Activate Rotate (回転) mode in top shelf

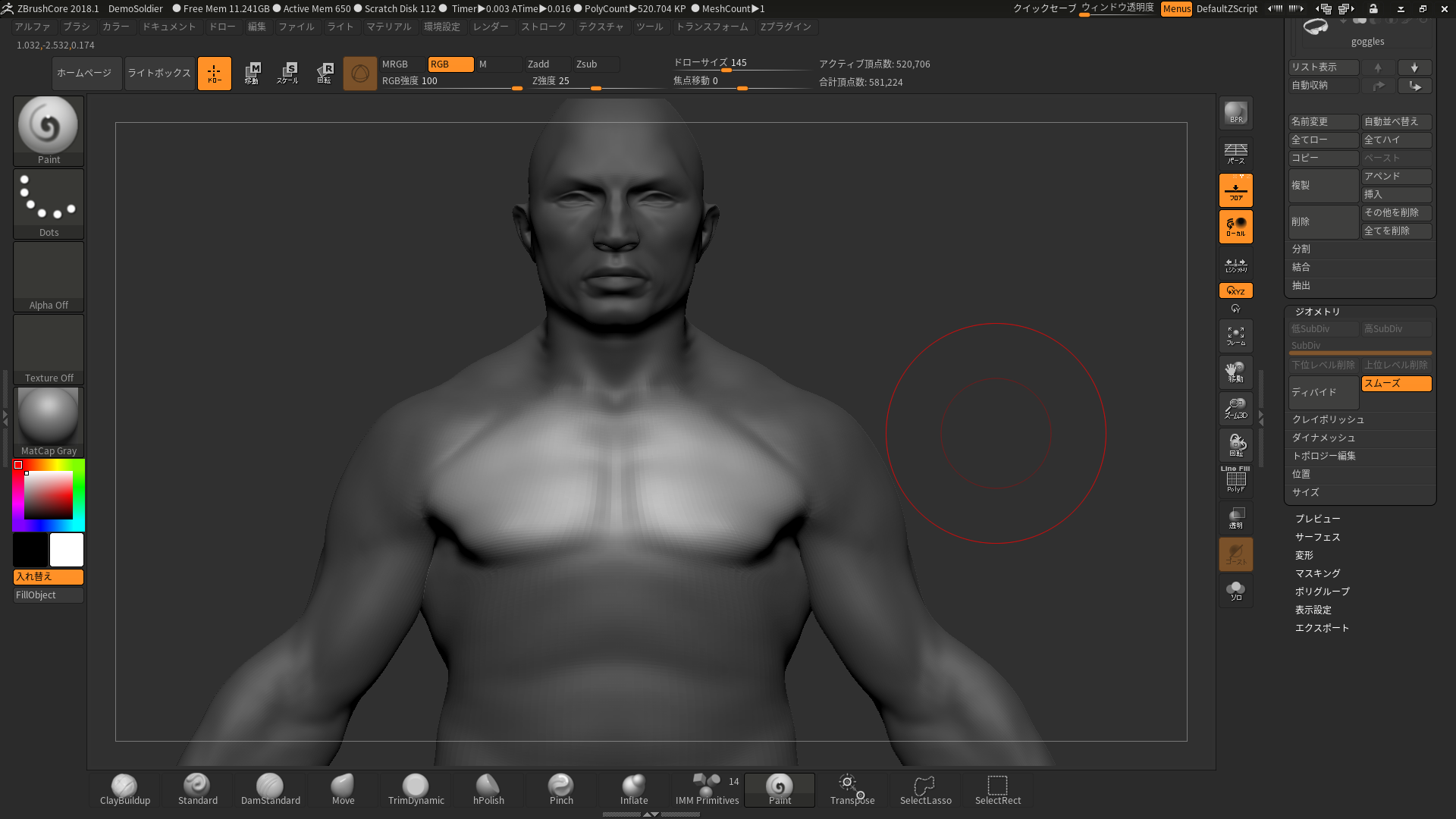324,74
